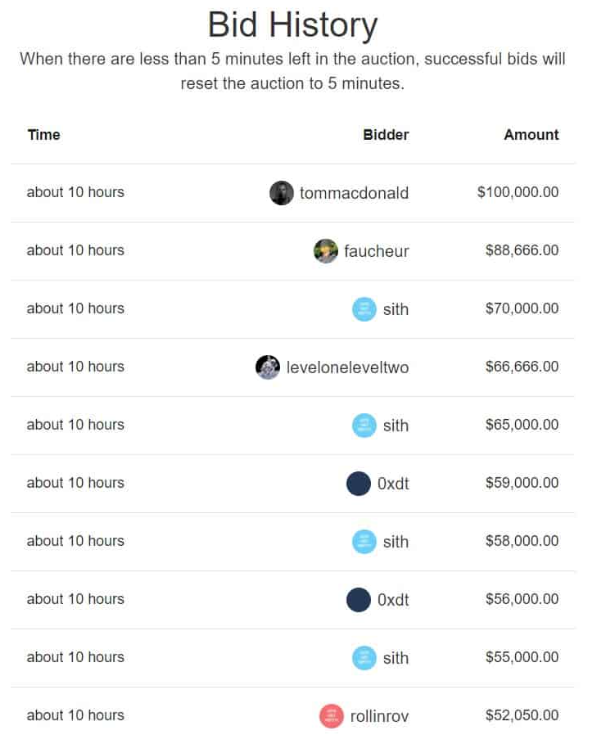
Task: Click sith's avatar in the $65,000.00 row
Action: (364, 425)
